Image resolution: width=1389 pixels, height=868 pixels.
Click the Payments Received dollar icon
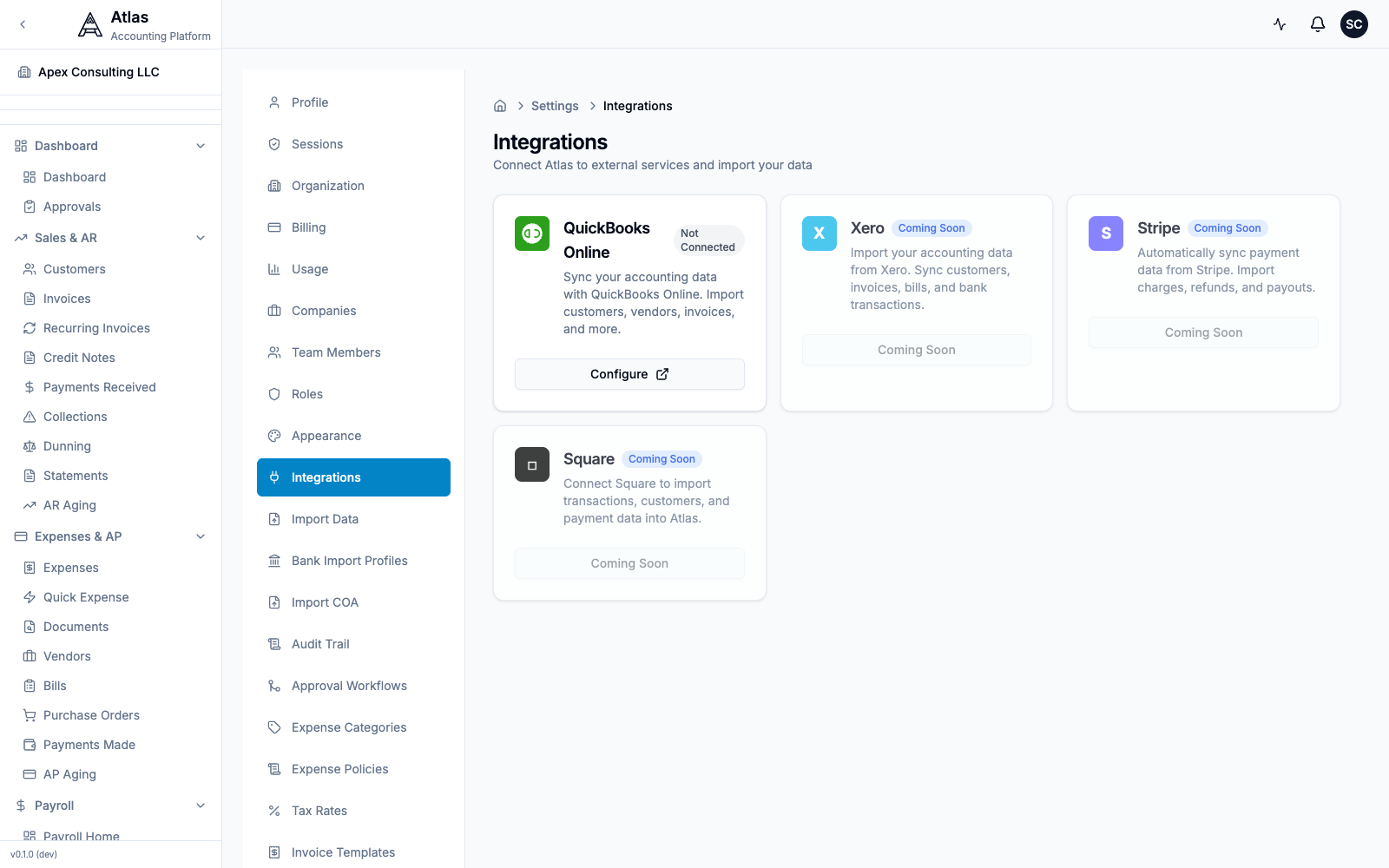[x=30, y=387]
